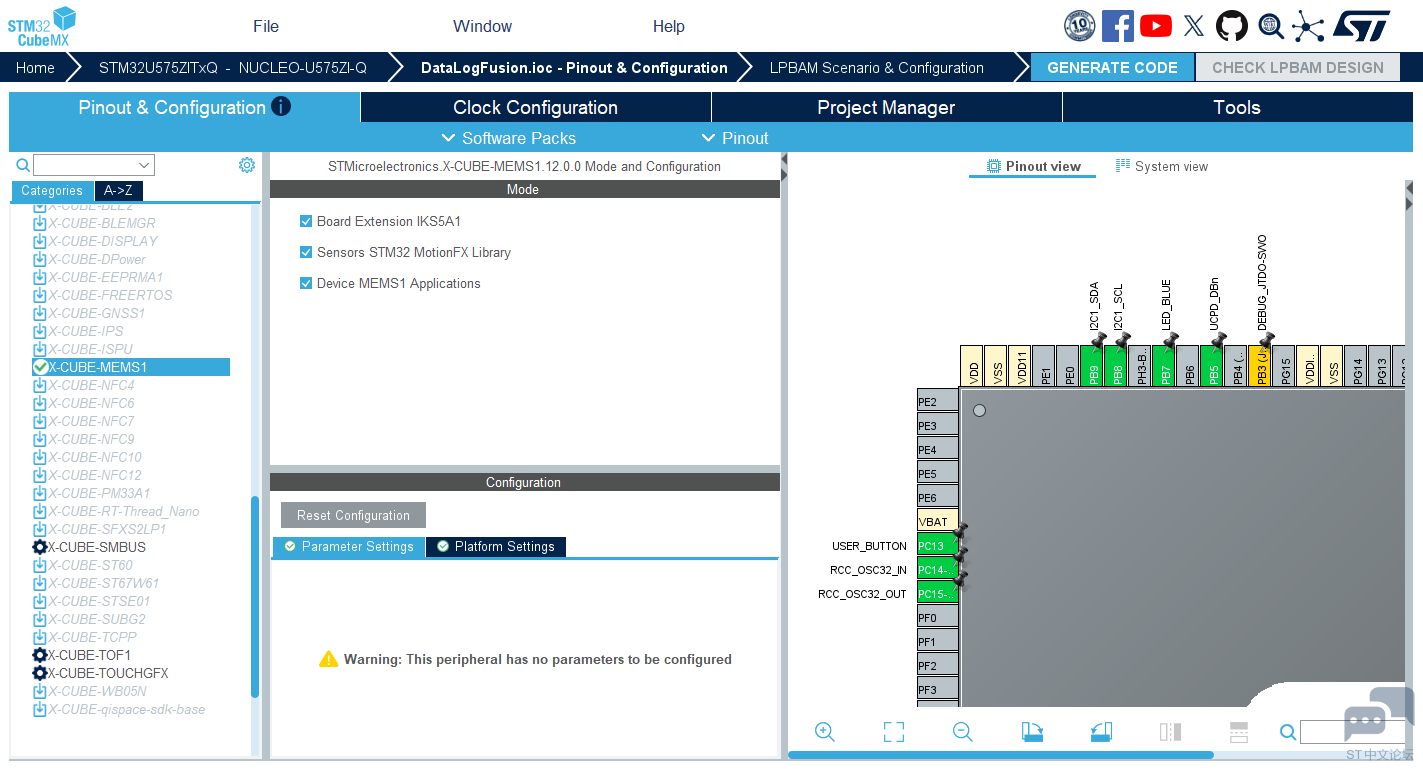Zoom out of the pinout view
Viewport: 1423px width, 770px height.
tap(963, 732)
